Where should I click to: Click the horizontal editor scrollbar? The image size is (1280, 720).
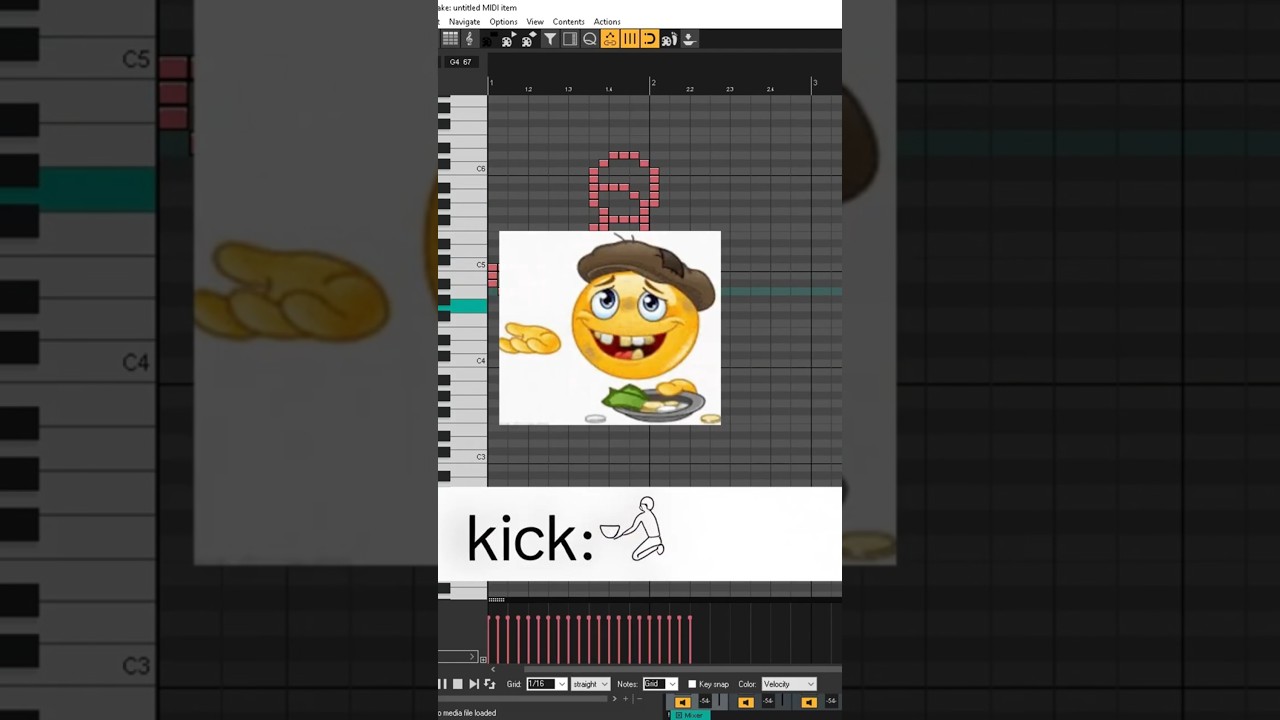[x=683, y=669]
